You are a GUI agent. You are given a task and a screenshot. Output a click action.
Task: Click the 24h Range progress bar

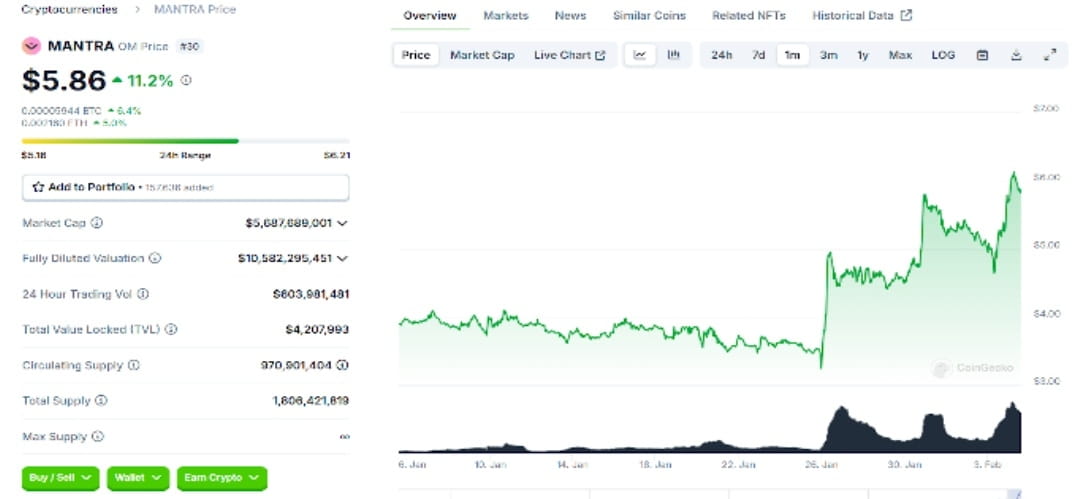(x=185, y=141)
